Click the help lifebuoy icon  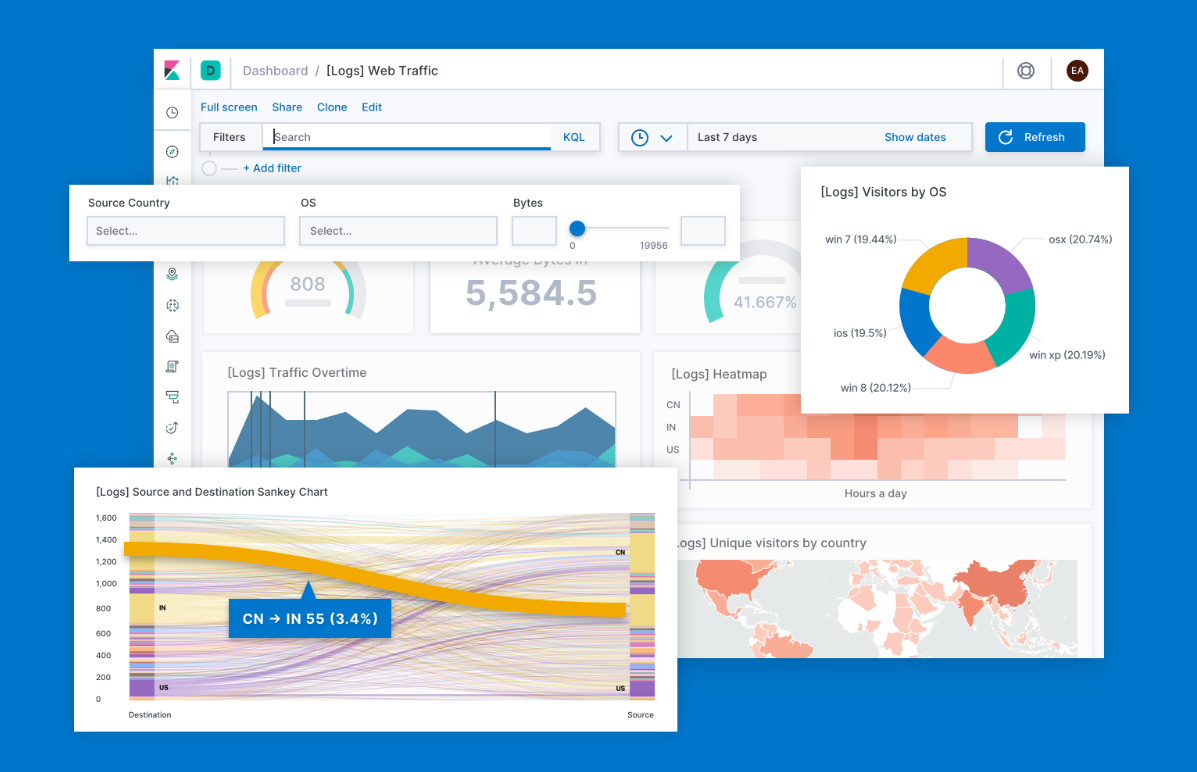pos(1026,70)
